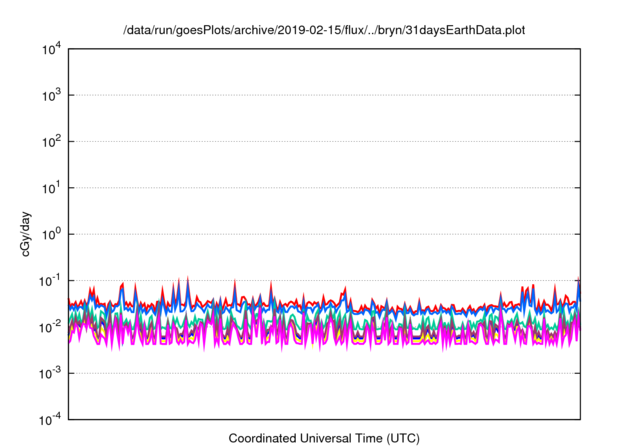
Task: Click the 10^-1 y-axis tick label
Action: [50, 281]
